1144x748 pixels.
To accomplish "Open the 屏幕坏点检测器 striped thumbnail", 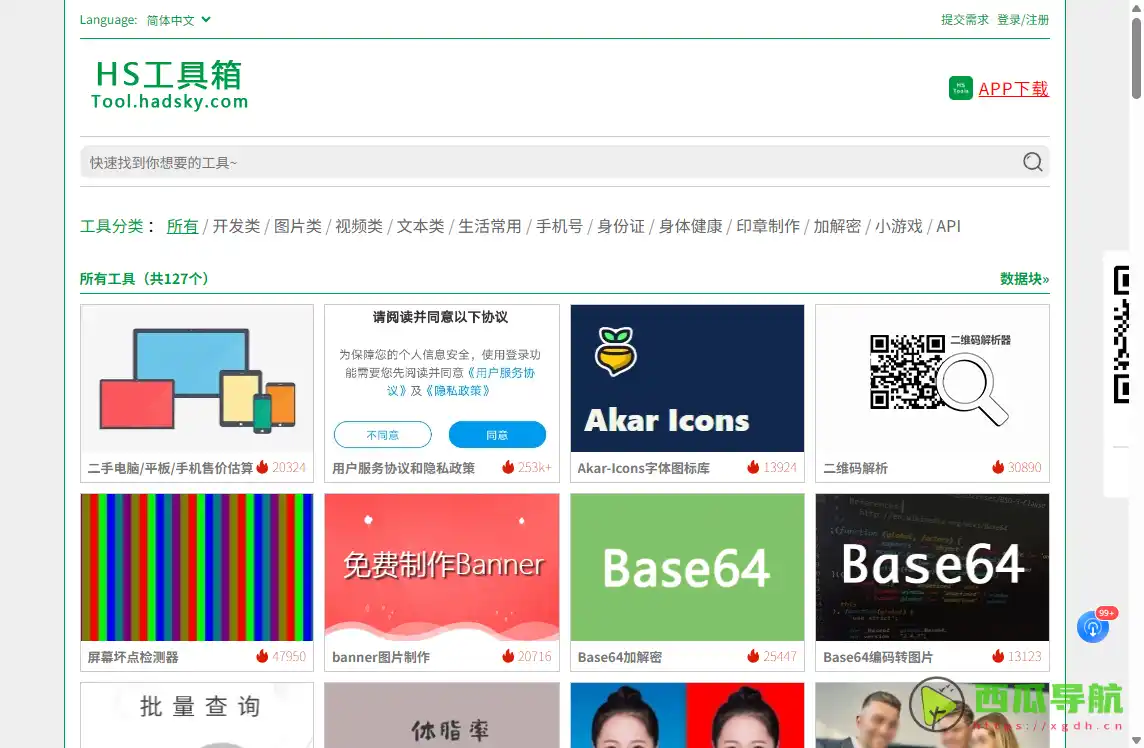I will coord(197,568).
